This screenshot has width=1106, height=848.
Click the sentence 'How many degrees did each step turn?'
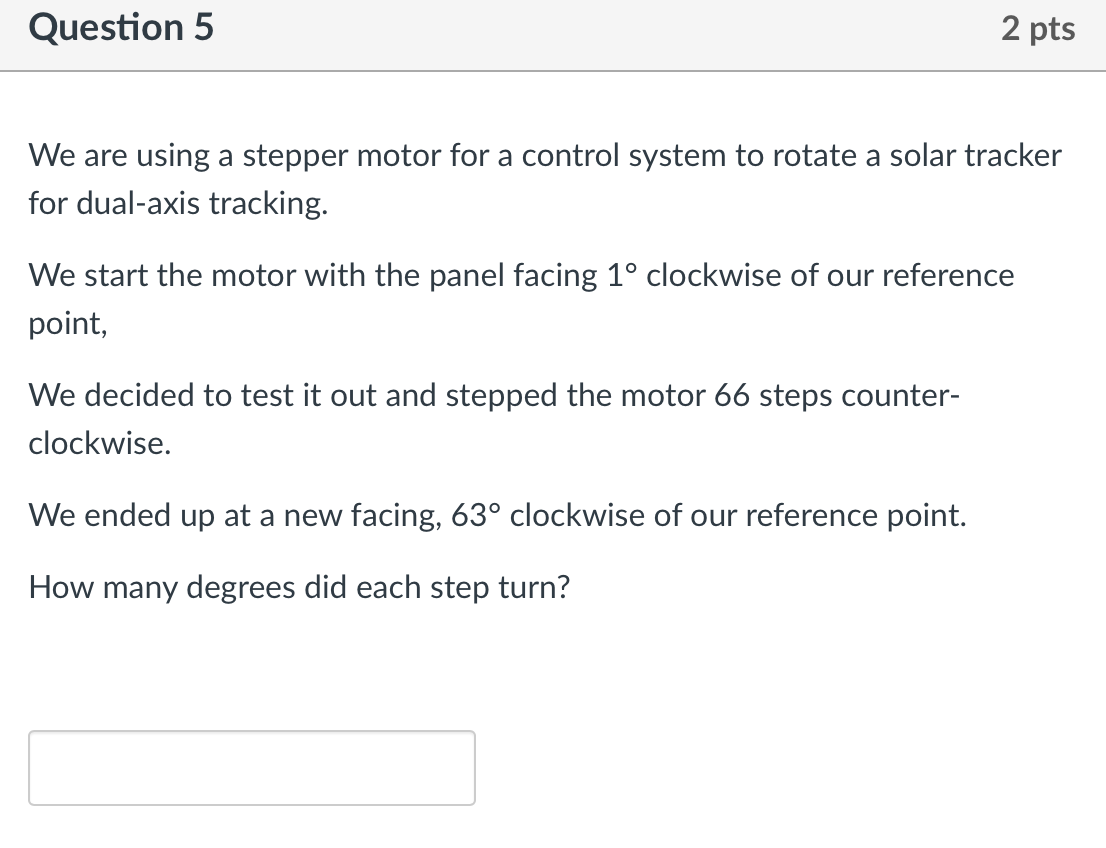[299, 588]
